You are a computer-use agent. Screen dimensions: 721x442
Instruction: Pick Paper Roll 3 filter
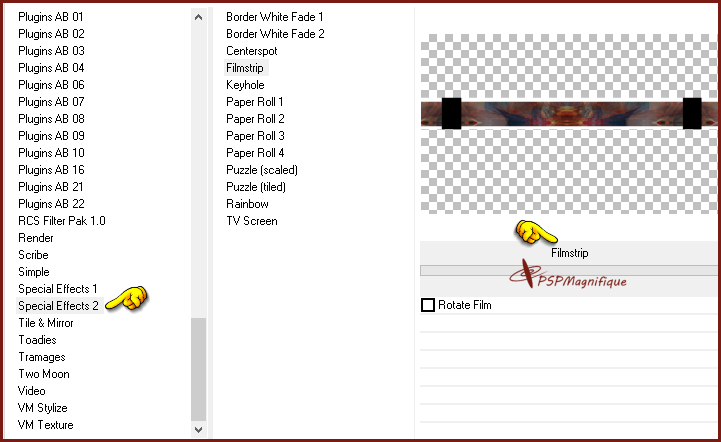click(x=255, y=136)
